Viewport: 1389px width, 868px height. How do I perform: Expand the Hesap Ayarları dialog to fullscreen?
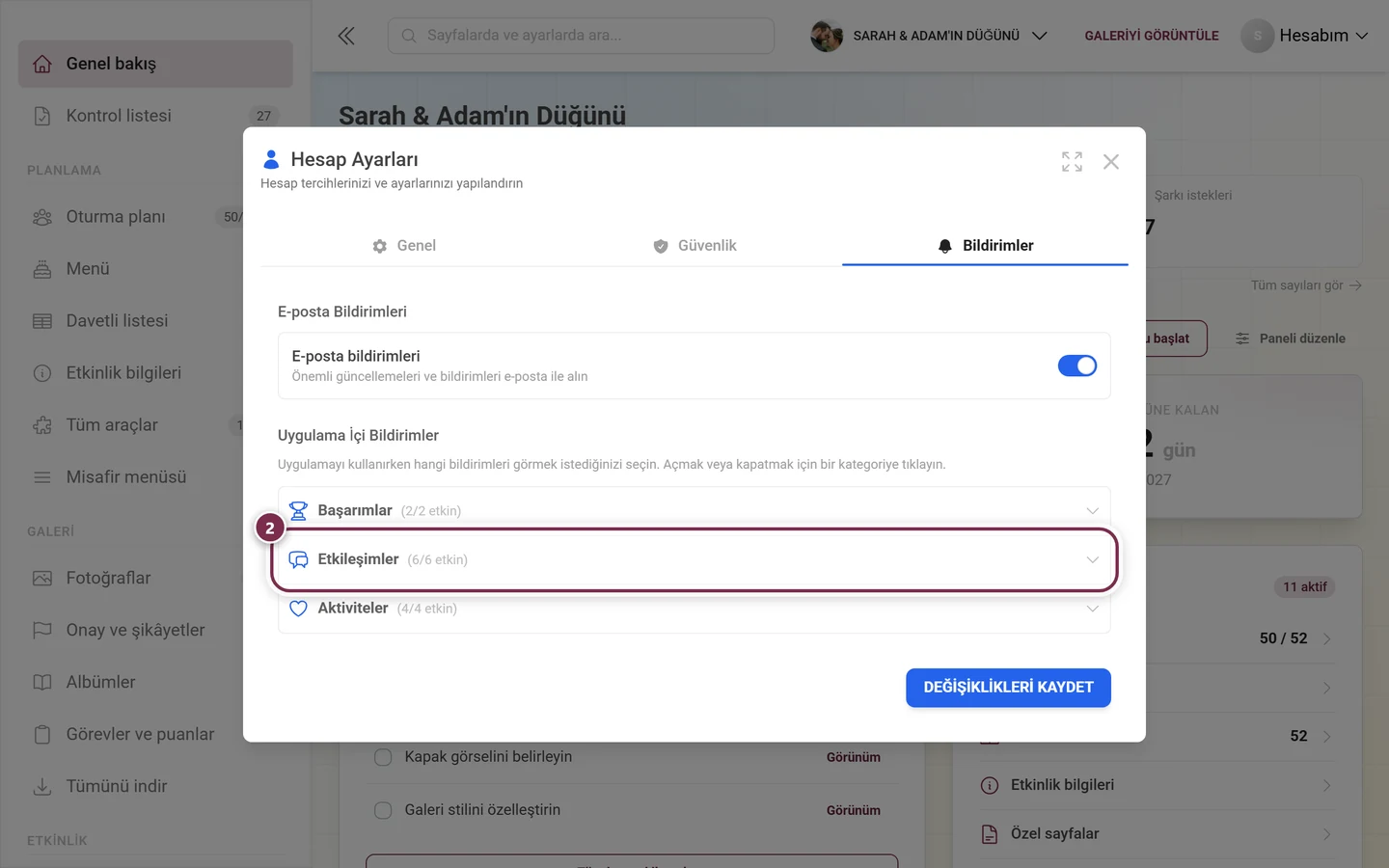pos(1072,162)
